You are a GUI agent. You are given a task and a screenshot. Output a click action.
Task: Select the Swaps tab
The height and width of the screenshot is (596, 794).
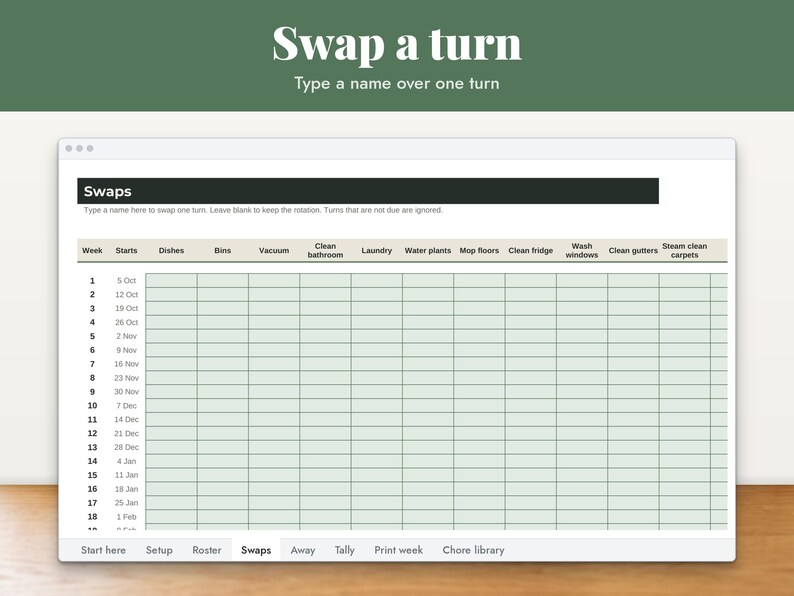(256, 550)
